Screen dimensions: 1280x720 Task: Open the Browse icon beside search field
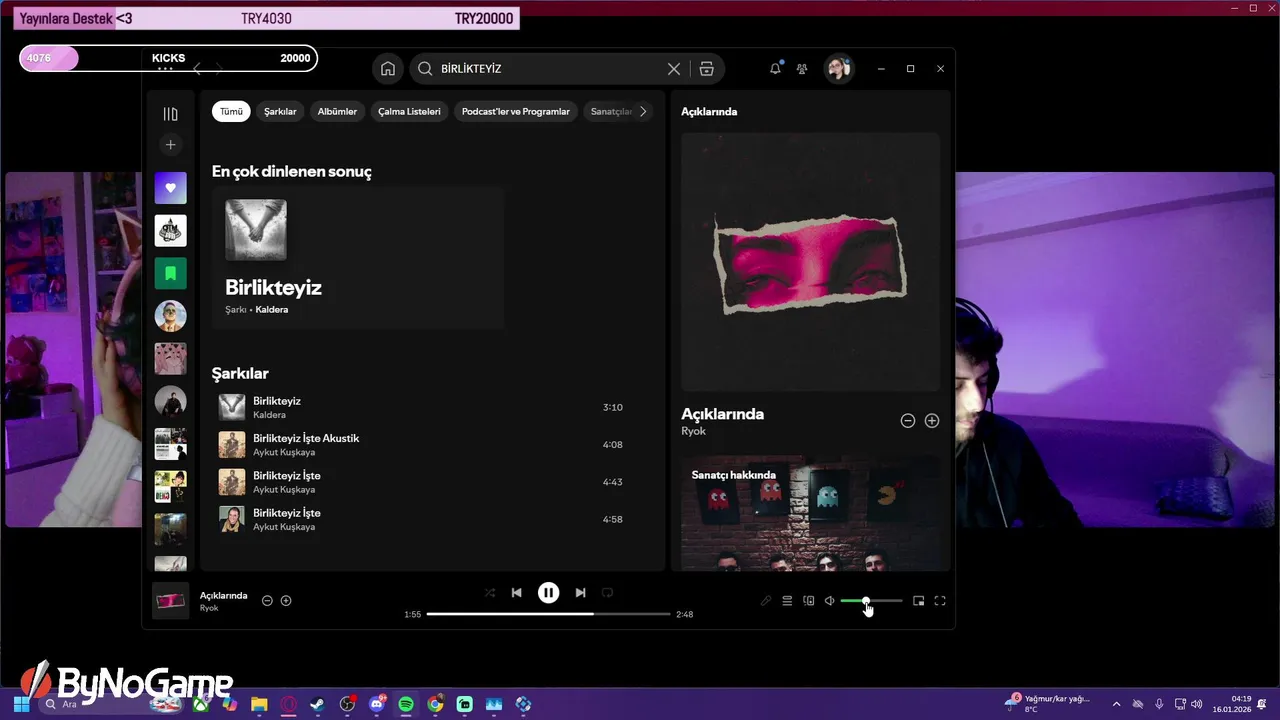click(x=707, y=69)
